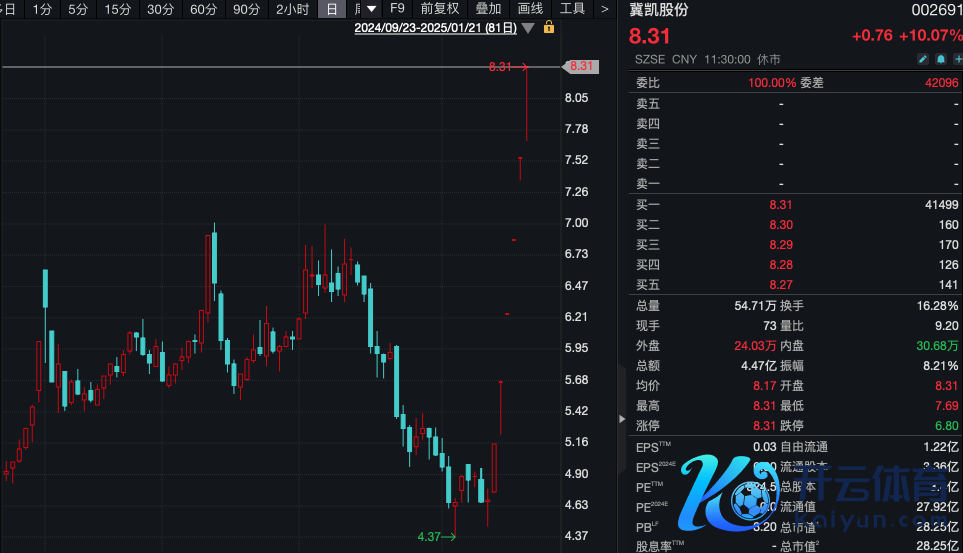Toggle the orange lock on date range
Viewport: 963px width, 553px height.
click(x=548, y=28)
